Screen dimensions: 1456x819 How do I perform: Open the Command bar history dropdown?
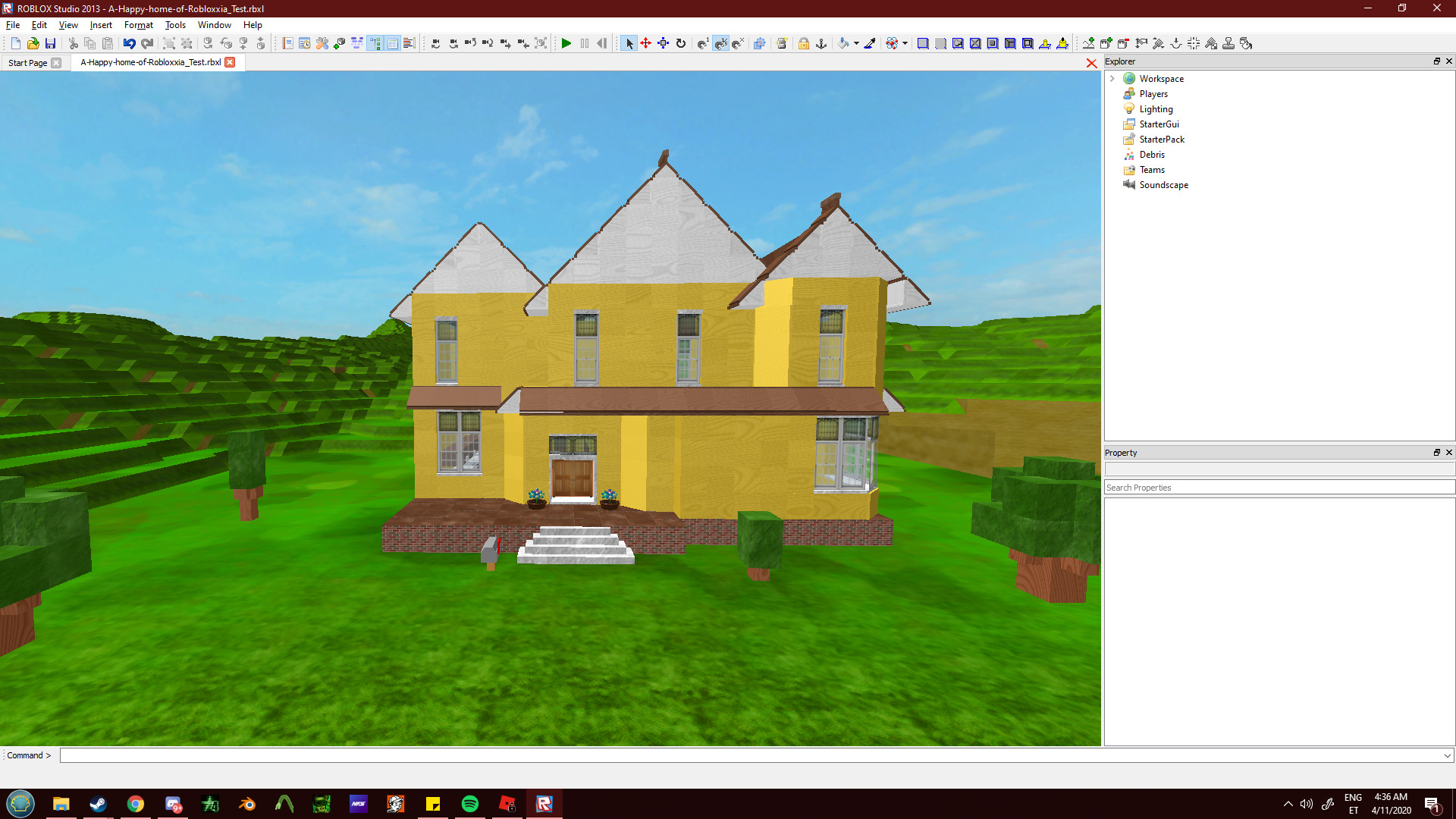pos(1447,755)
